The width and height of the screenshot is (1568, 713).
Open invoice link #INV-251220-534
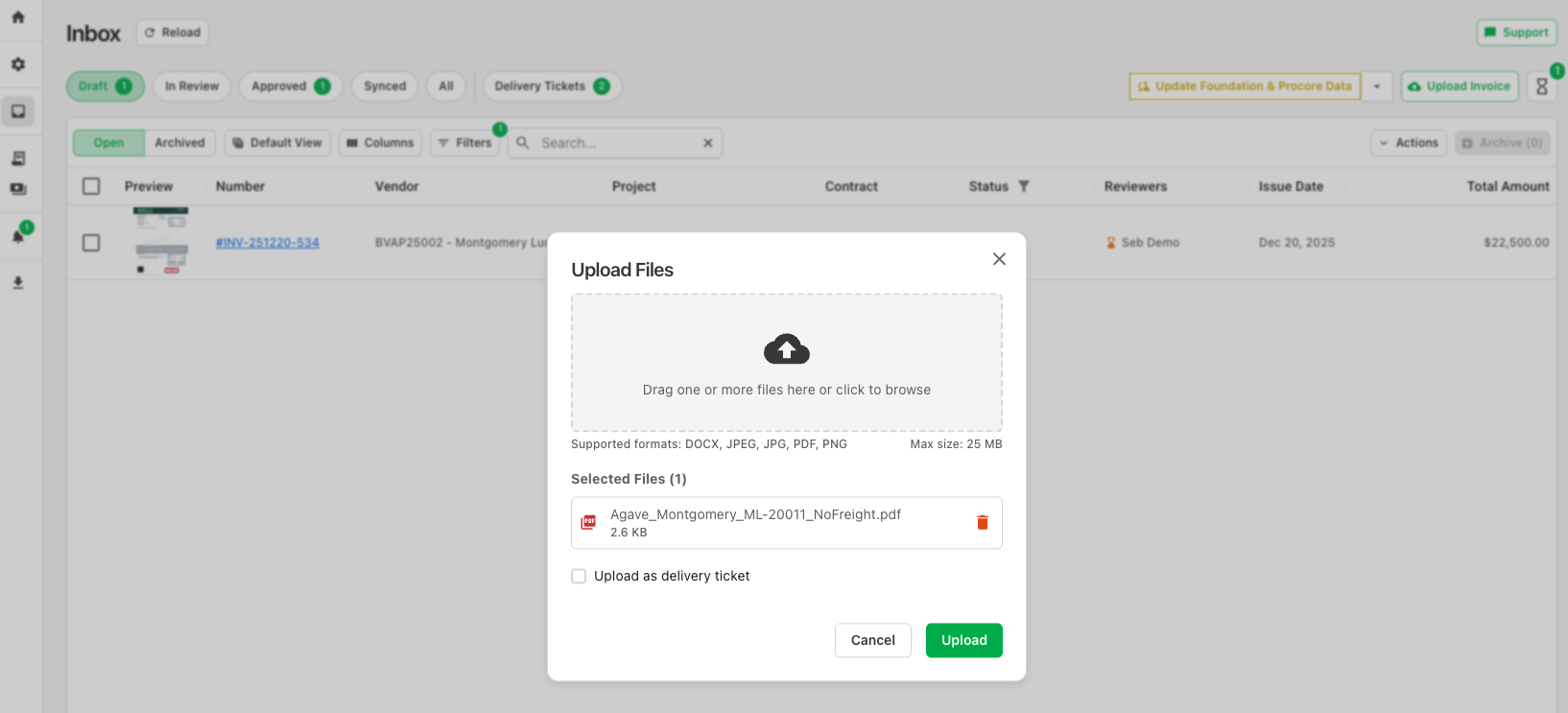[x=268, y=243]
